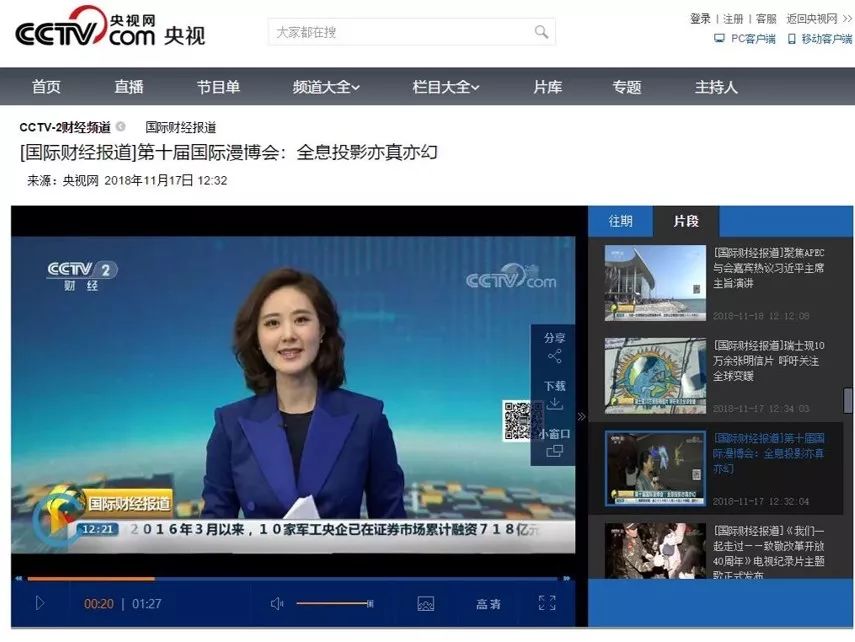Expand 栏目大全 dropdown menu
The height and width of the screenshot is (642, 855).
(445, 87)
